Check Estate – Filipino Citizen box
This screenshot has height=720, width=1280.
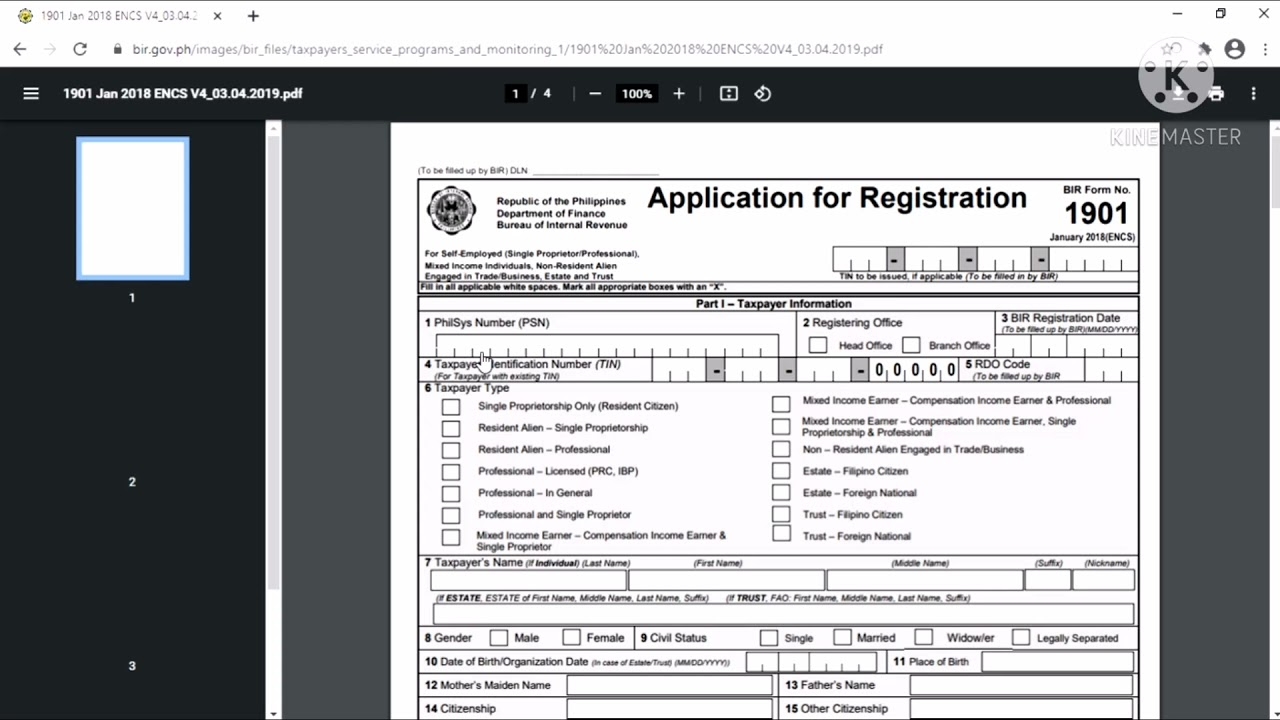click(x=781, y=471)
